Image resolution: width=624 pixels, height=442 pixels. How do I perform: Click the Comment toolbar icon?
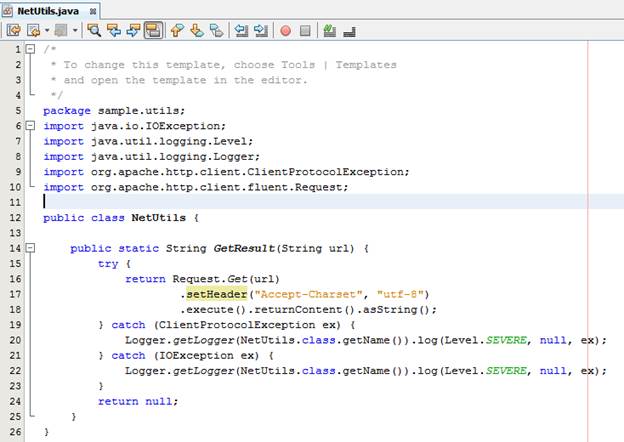pos(349,31)
